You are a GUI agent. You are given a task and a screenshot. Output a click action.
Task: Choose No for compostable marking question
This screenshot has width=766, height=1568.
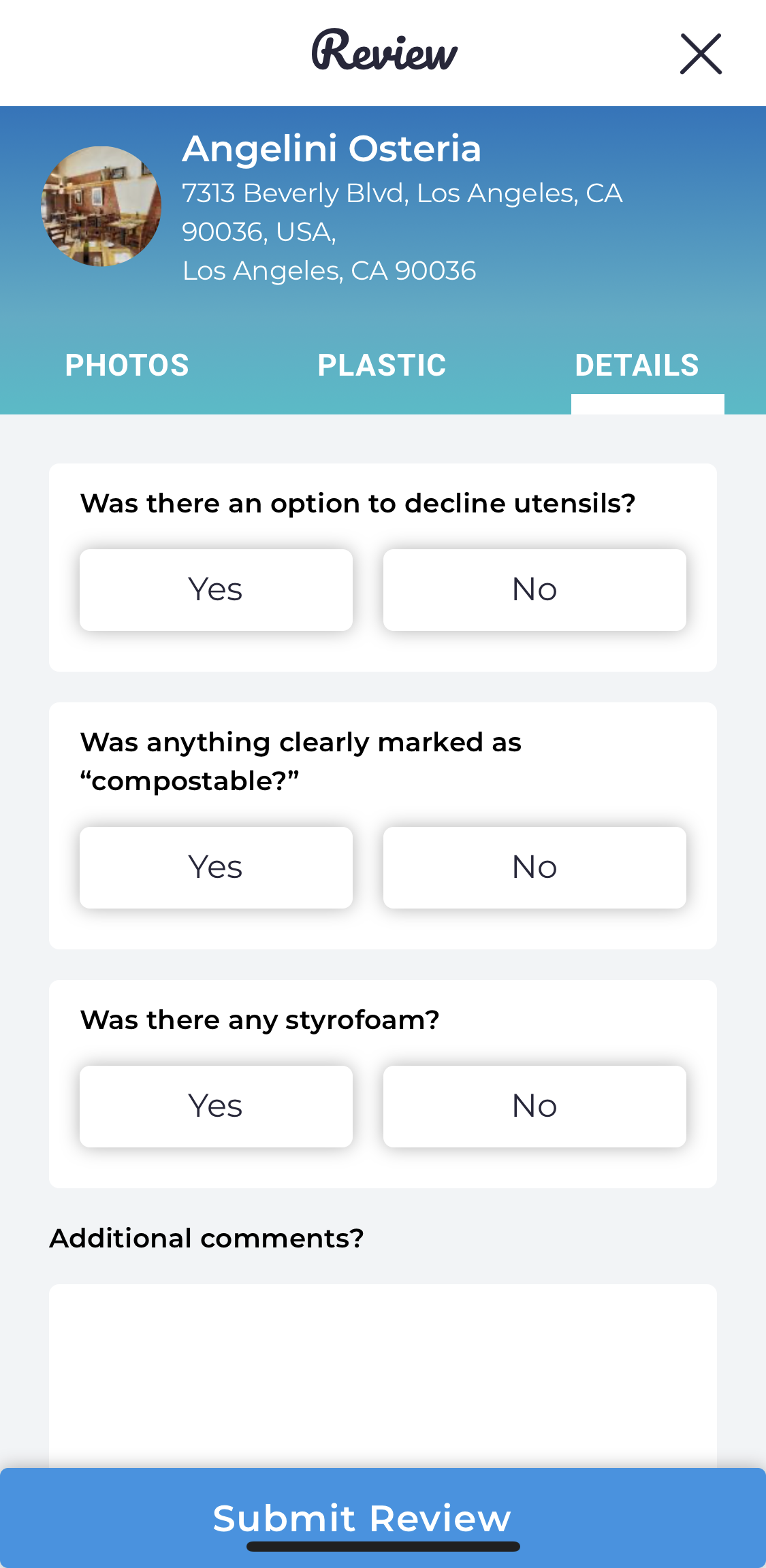coord(534,868)
